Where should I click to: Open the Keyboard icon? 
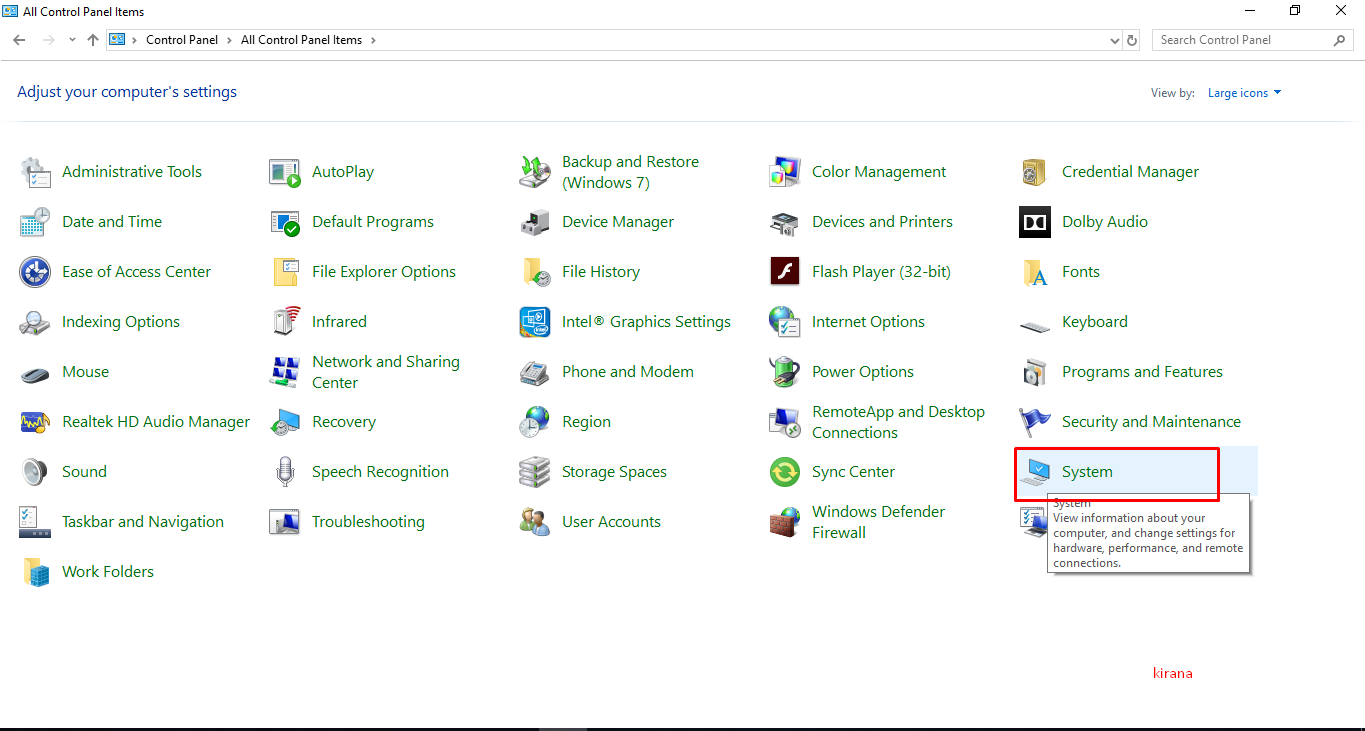(1035, 324)
